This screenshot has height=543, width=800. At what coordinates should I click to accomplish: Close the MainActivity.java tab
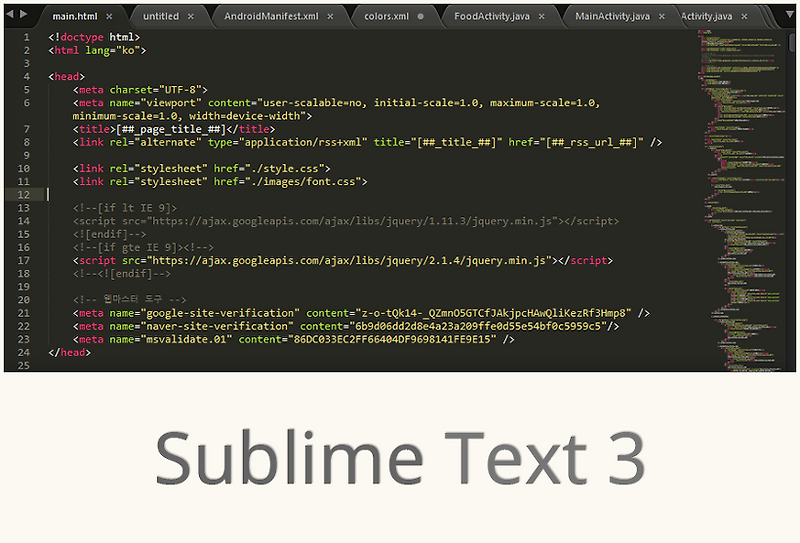point(662,16)
